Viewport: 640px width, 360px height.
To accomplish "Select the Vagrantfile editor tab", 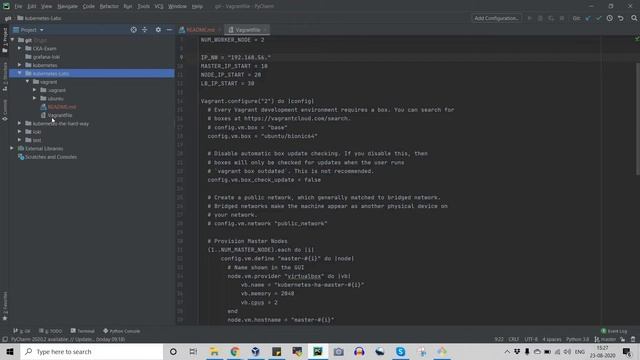I will (x=247, y=30).
